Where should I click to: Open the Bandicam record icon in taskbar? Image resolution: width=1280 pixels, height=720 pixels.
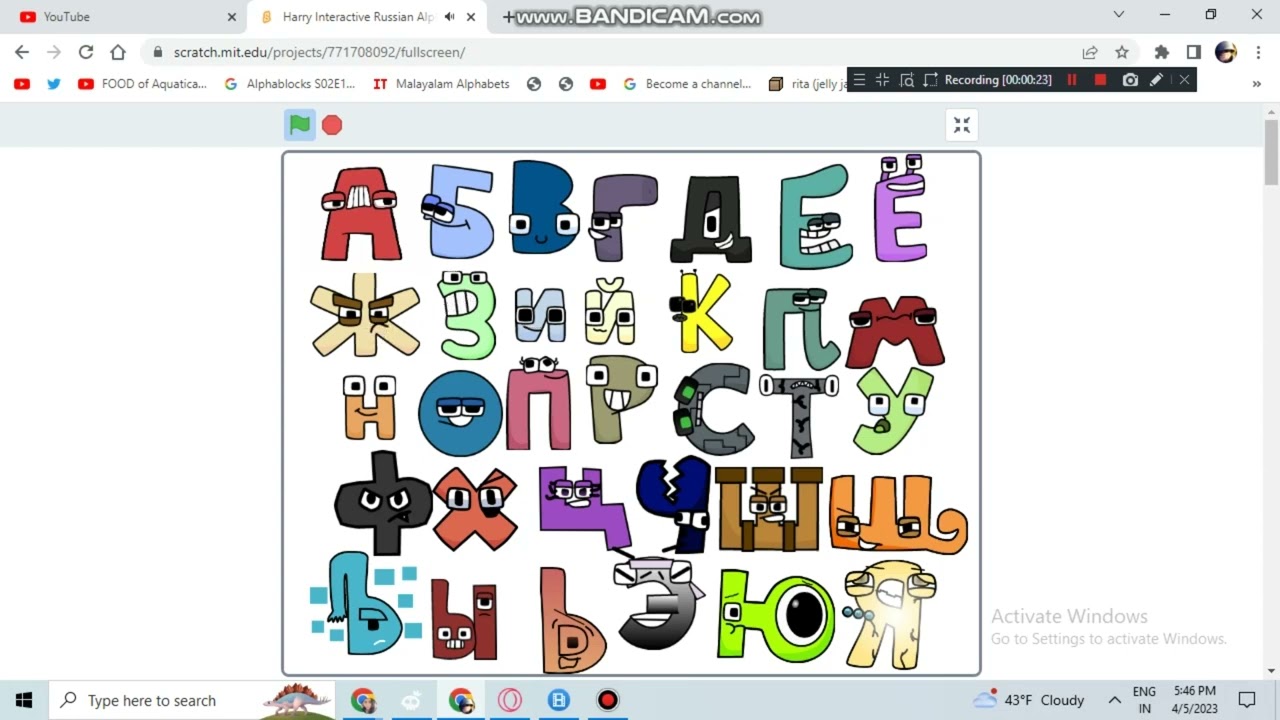607,700
